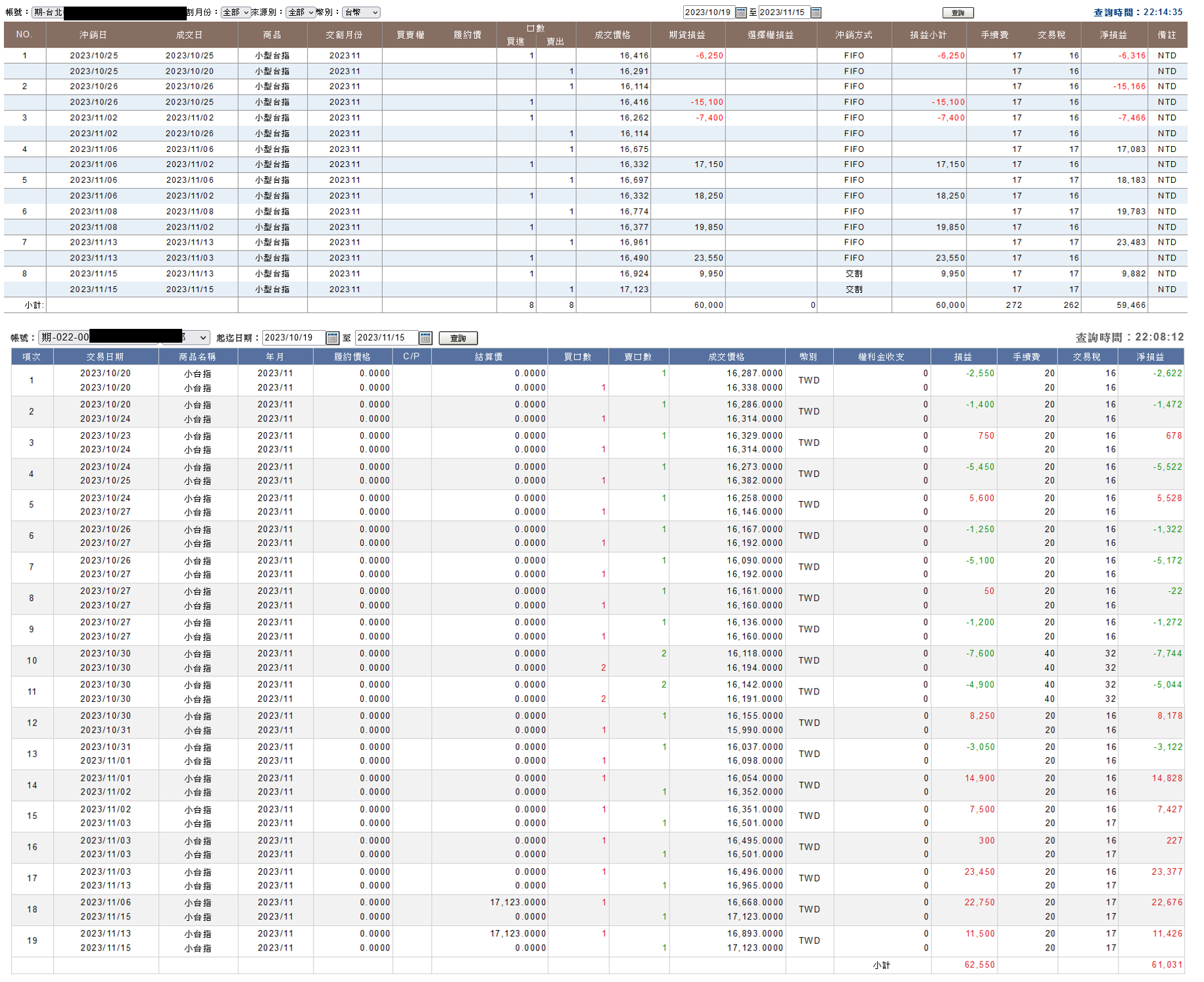Open calendar icon beside bottom end date 2023/11/15

click(425, 338)
